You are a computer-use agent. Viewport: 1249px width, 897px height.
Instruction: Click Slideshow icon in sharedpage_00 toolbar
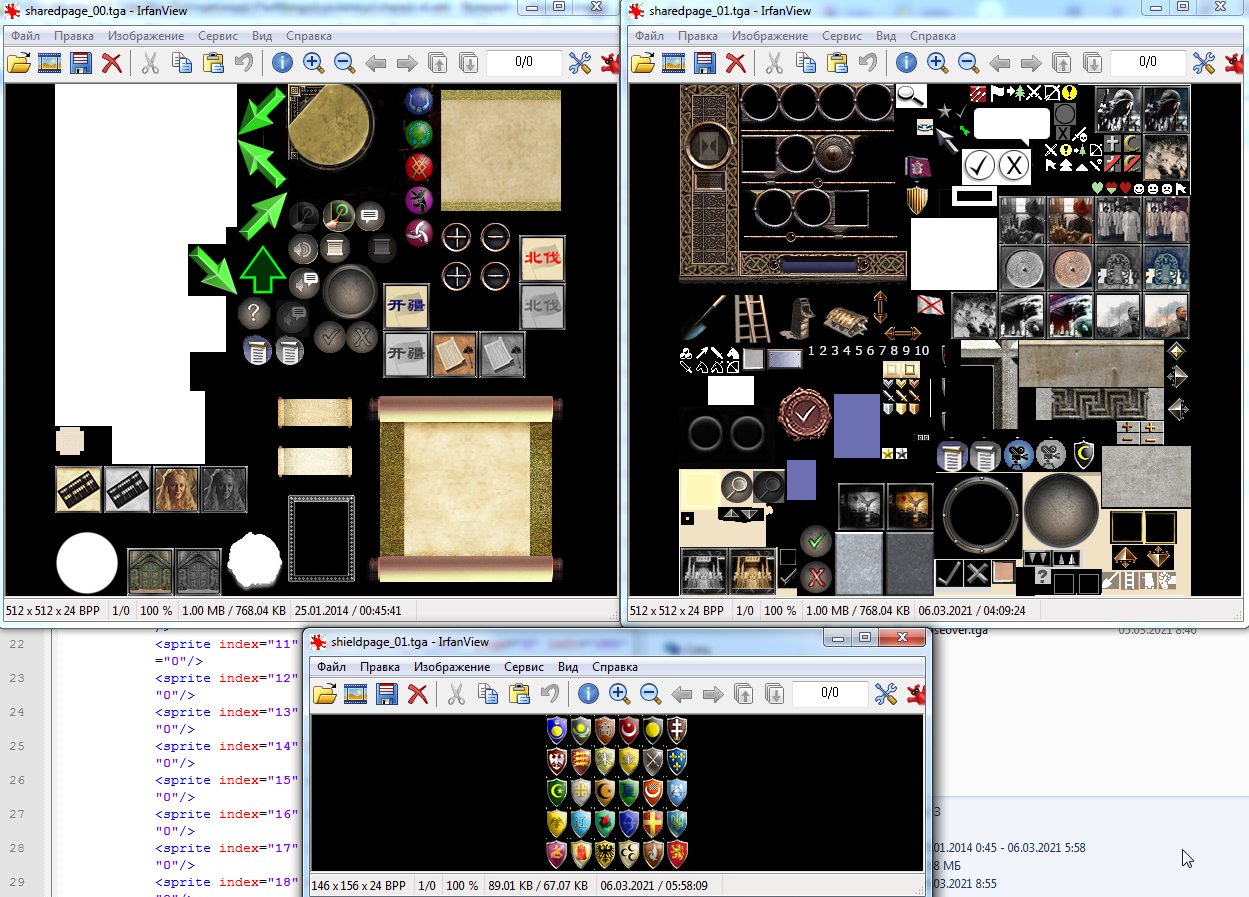point(49,63)
